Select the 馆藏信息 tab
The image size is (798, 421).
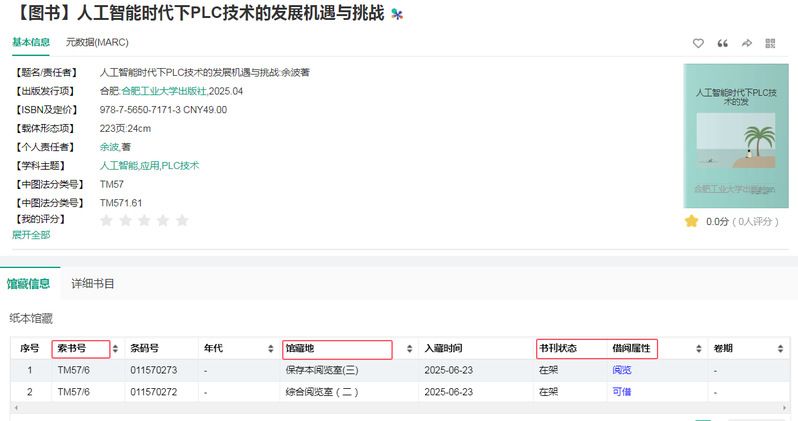click(x=29, y=283)
